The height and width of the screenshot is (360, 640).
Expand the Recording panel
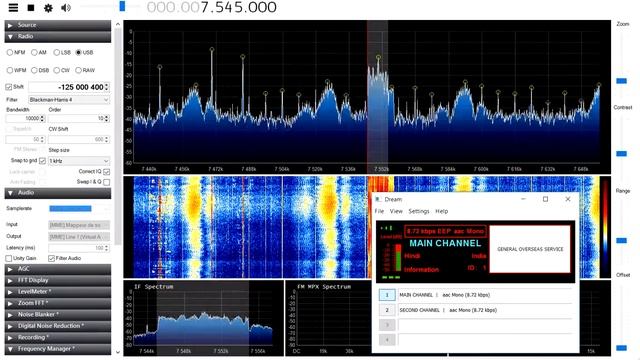click(x=58, y=338)
